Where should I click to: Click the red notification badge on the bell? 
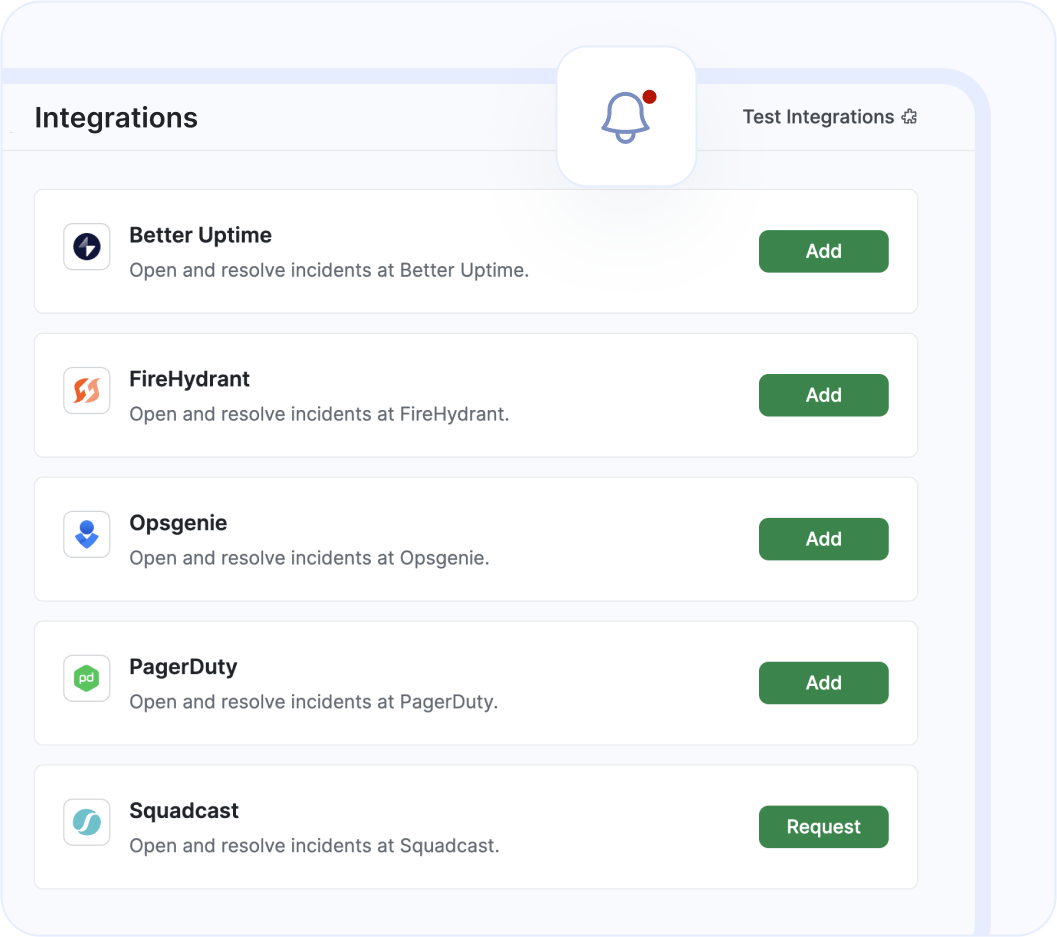coord(651,97)
